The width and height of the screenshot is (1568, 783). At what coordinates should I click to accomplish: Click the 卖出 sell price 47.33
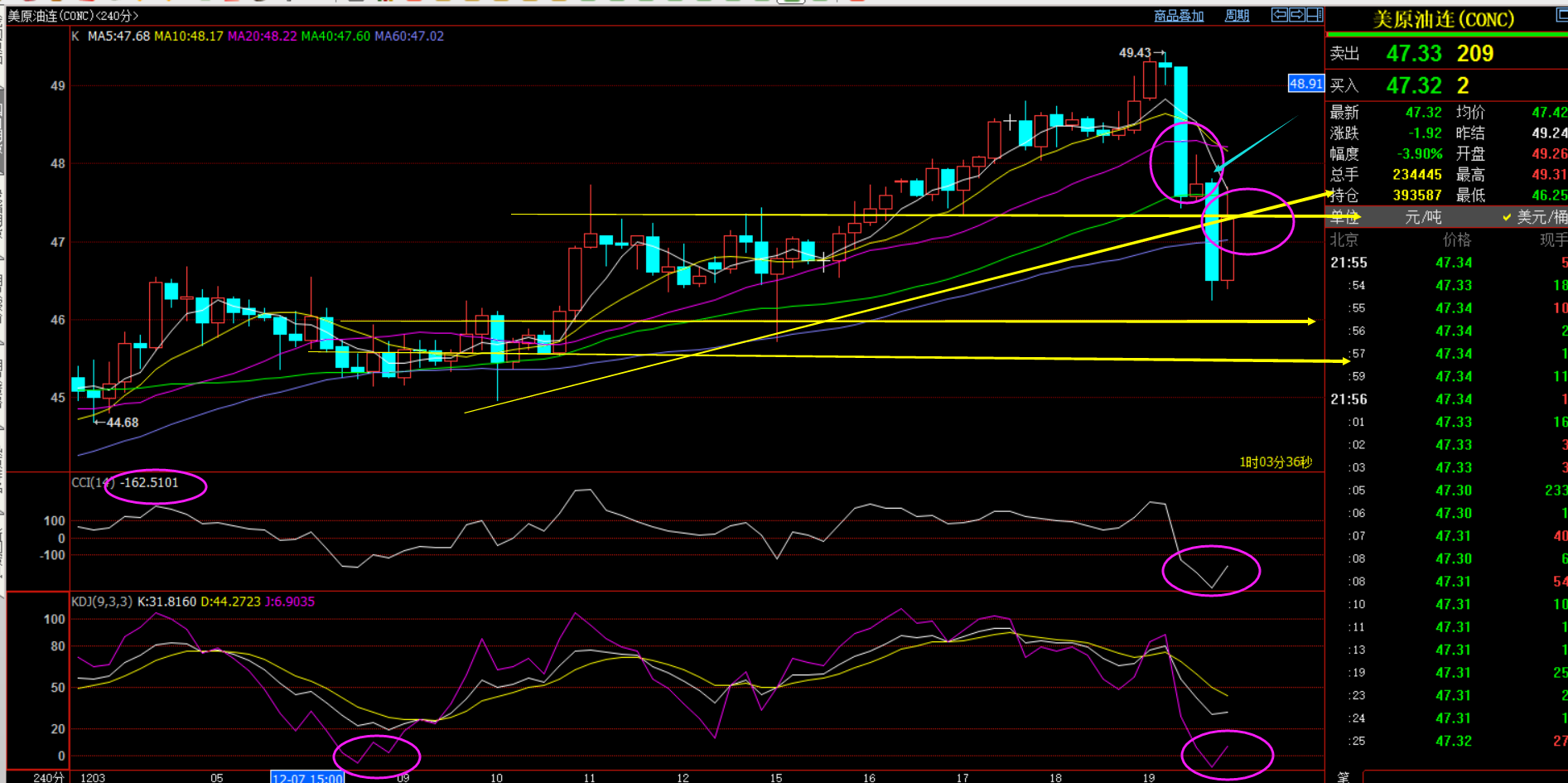click(x=1414, y=54)
